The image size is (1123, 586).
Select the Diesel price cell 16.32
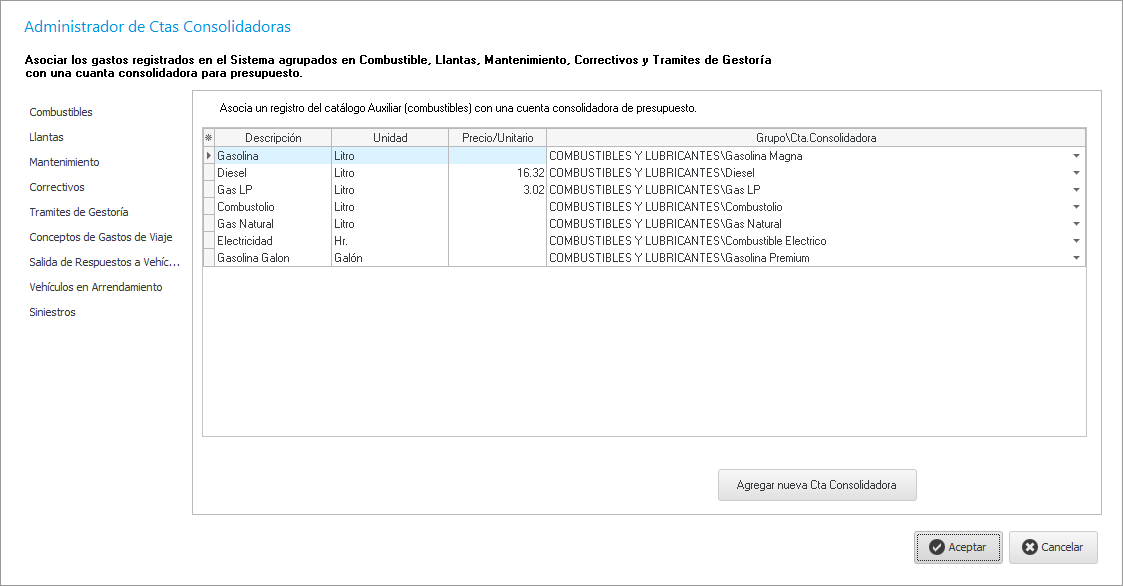[x=497, y=173]
